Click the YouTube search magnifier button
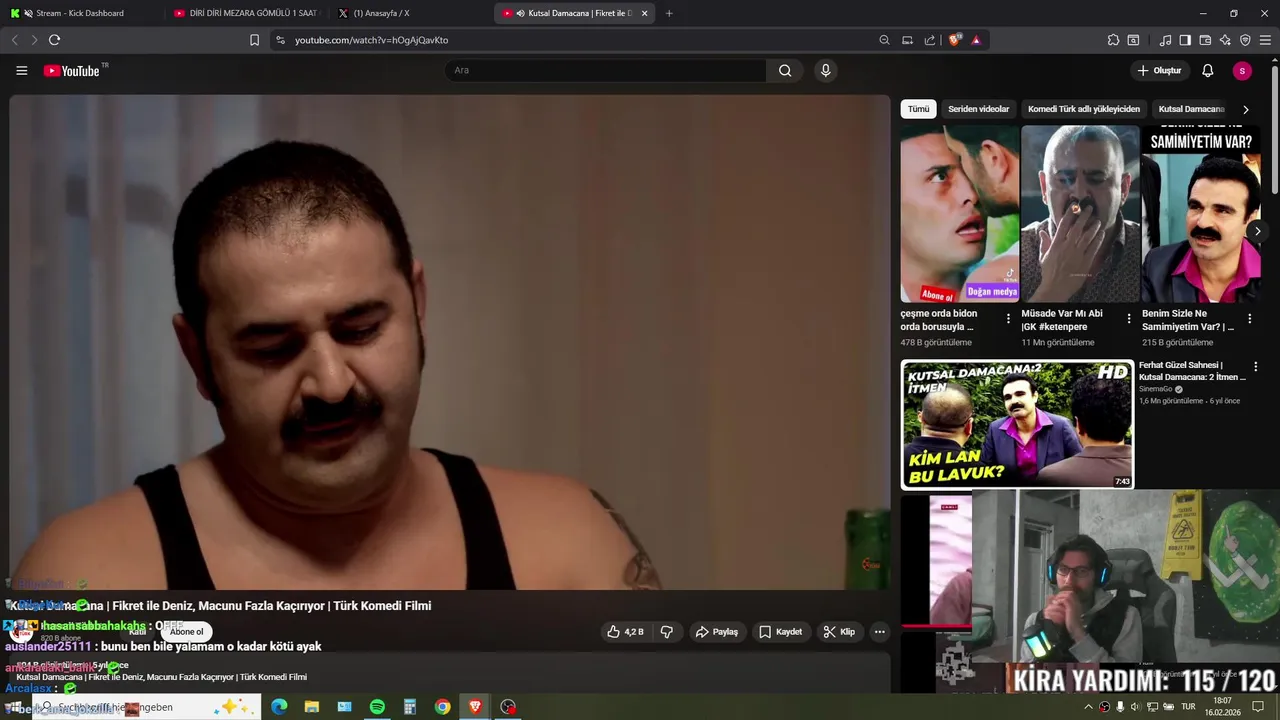The width and height of the screenshot is (1280, 720). 785,71
